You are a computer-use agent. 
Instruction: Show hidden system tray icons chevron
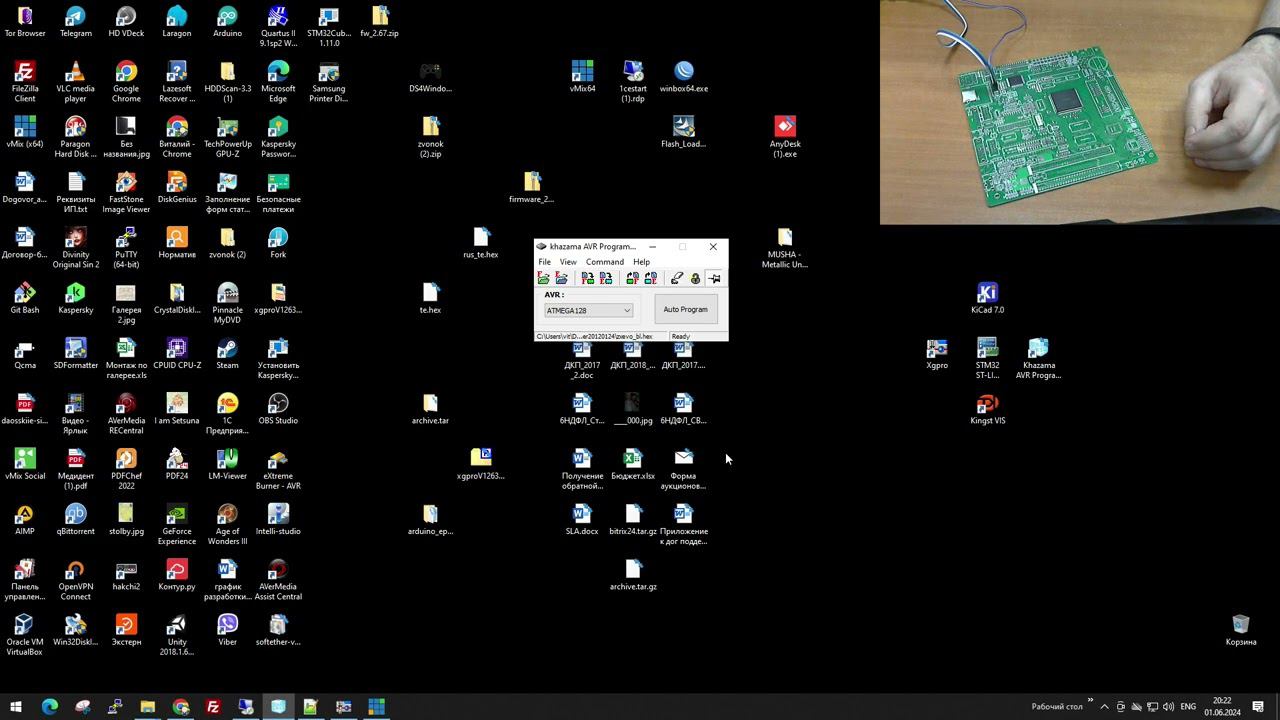pos(1104,707)
